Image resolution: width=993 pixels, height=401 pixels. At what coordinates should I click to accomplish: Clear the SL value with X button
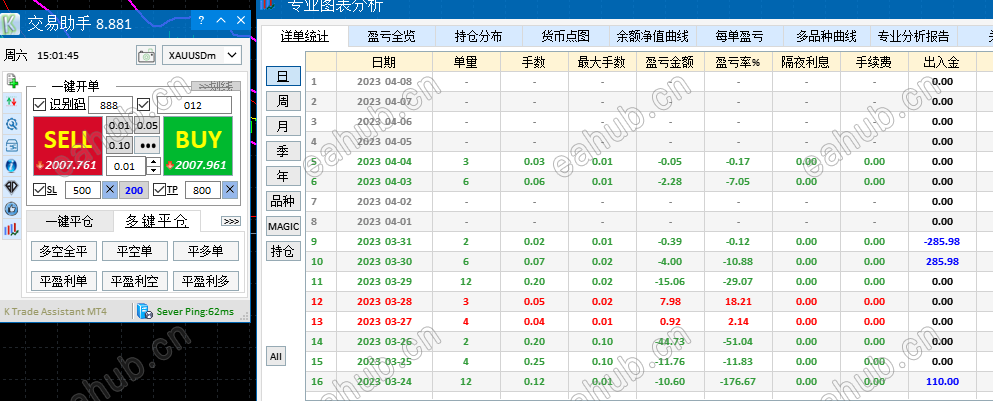coord(110,189)
